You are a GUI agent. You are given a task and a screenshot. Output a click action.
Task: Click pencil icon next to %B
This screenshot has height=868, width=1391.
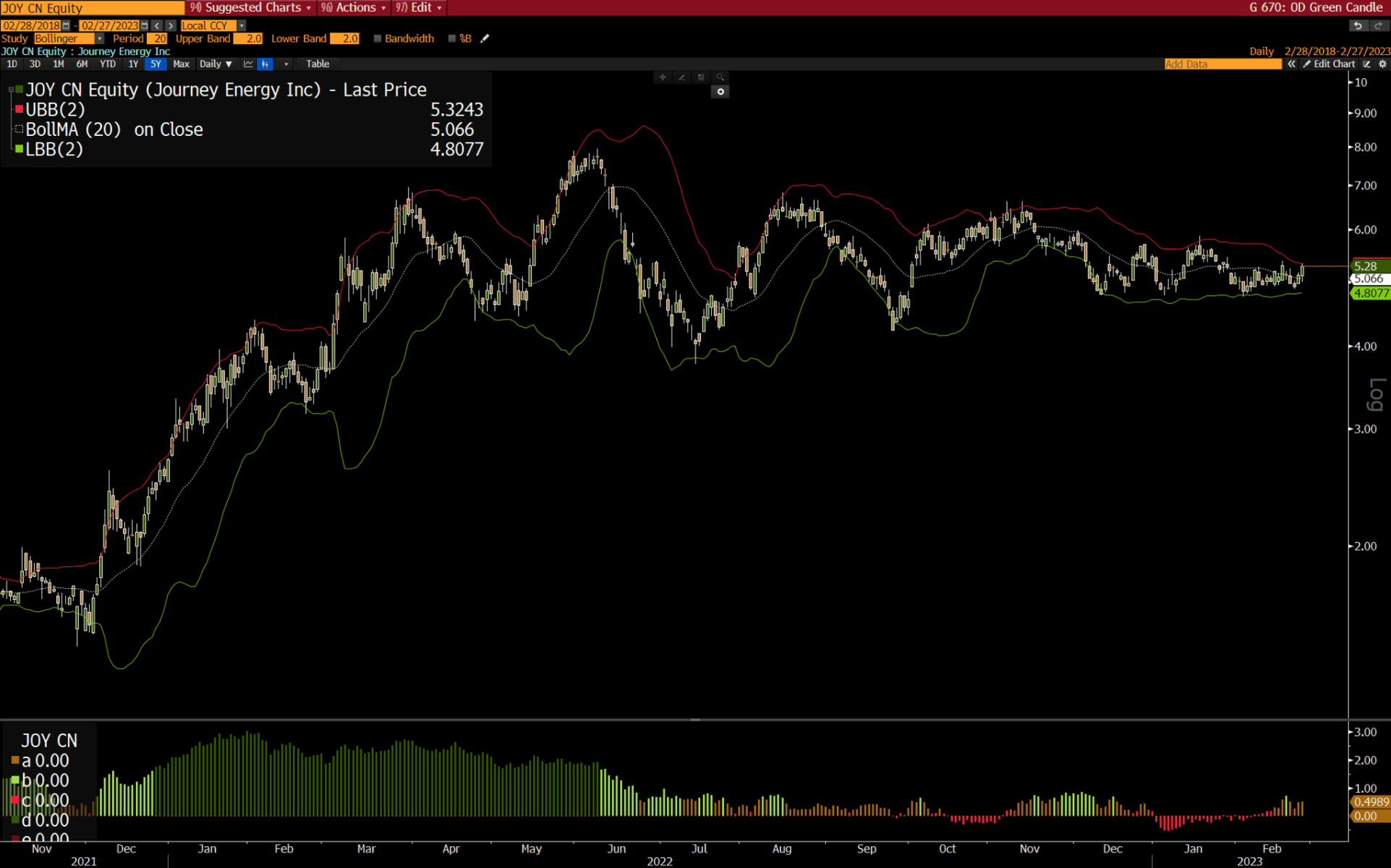click(485, 38)
